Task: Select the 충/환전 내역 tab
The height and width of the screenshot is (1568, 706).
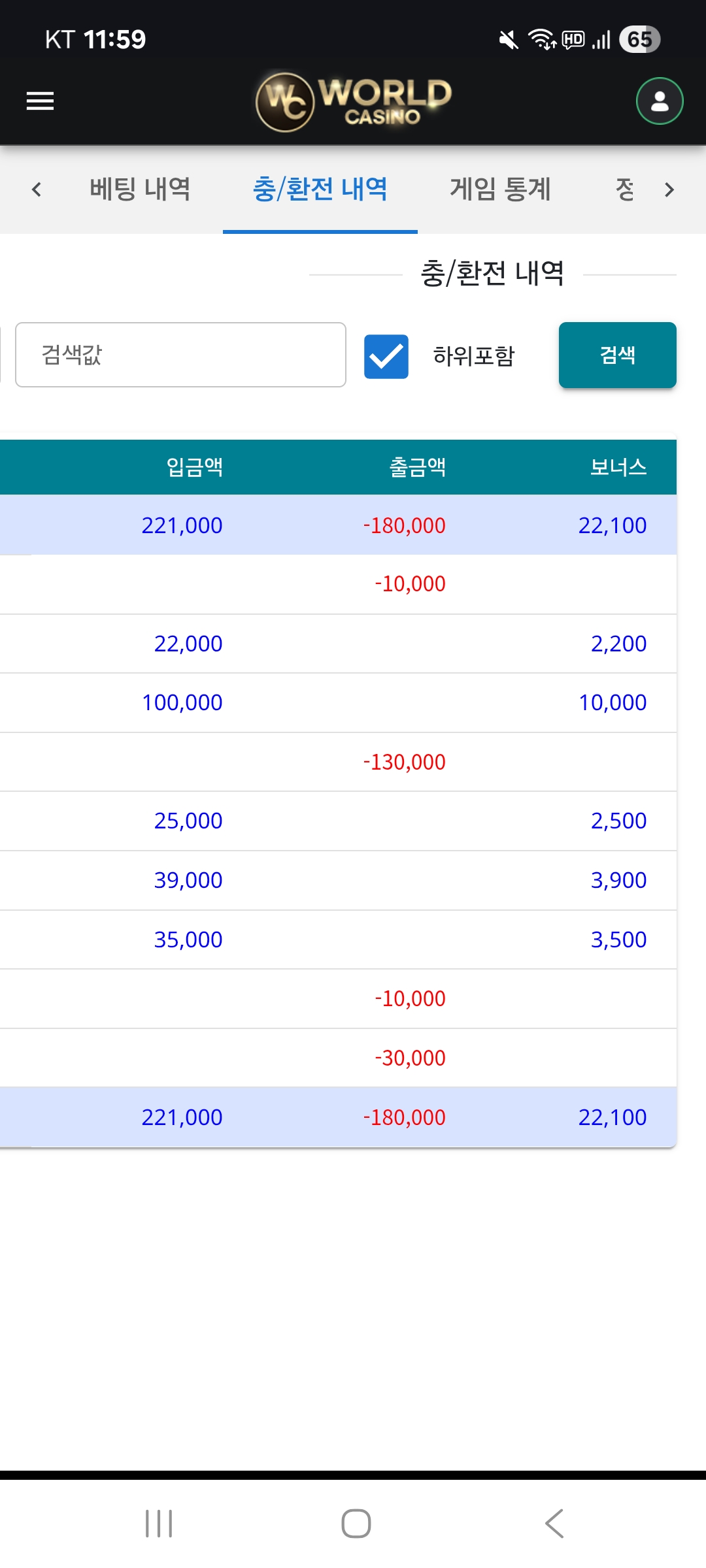Action: 320,189
